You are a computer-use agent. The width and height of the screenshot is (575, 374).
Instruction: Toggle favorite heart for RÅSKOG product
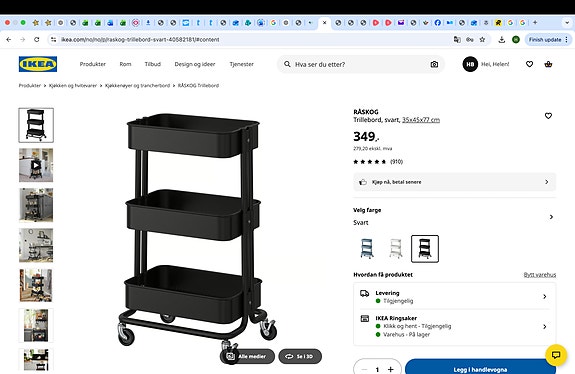(548, 116)
